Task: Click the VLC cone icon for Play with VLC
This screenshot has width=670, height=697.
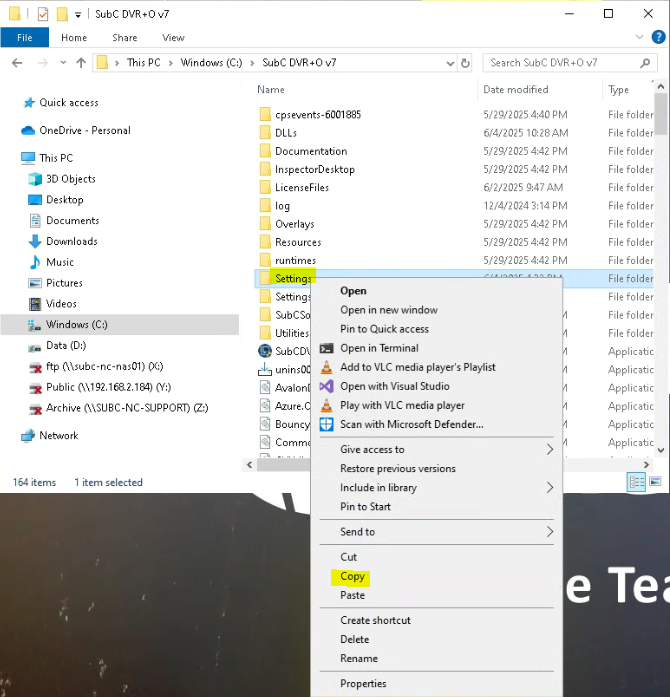Action: [326, 405]
